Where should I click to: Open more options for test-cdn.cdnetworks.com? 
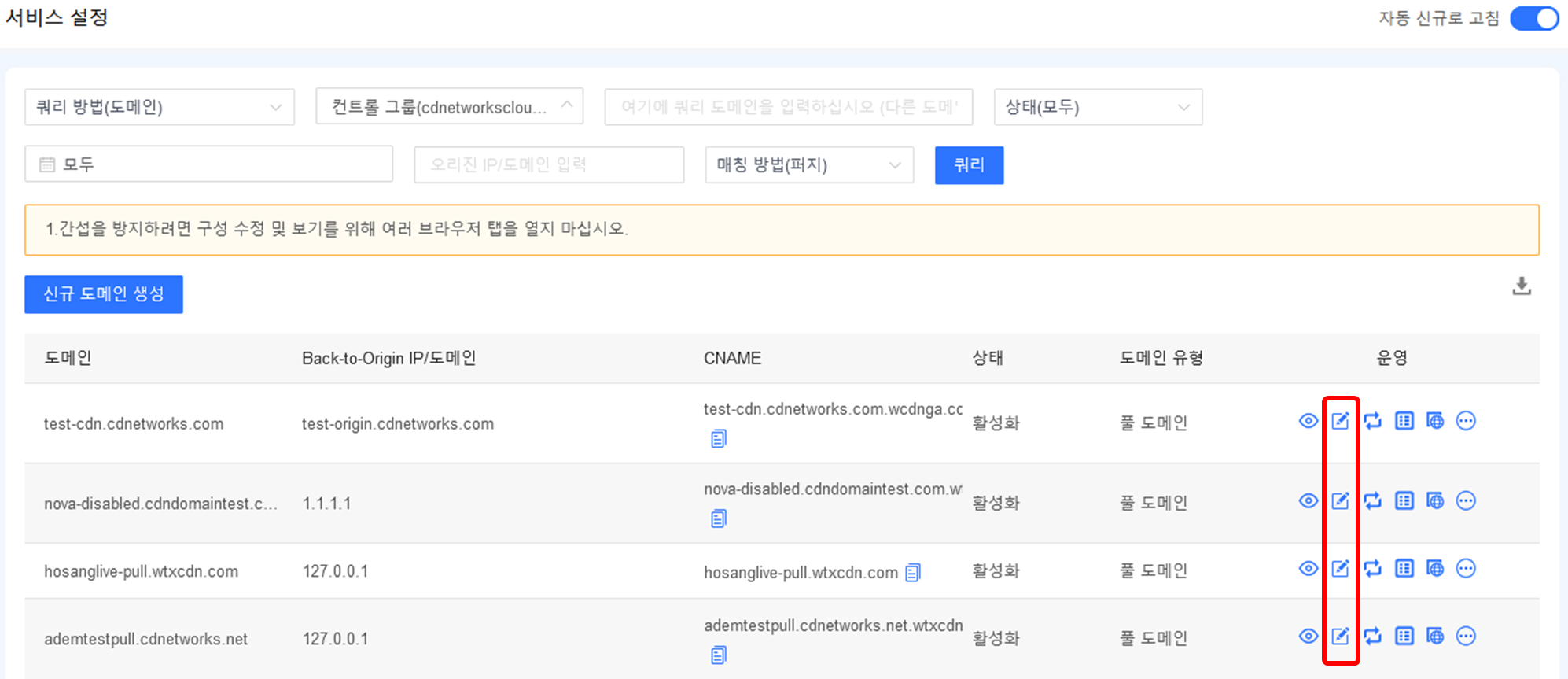[1466, 421]
